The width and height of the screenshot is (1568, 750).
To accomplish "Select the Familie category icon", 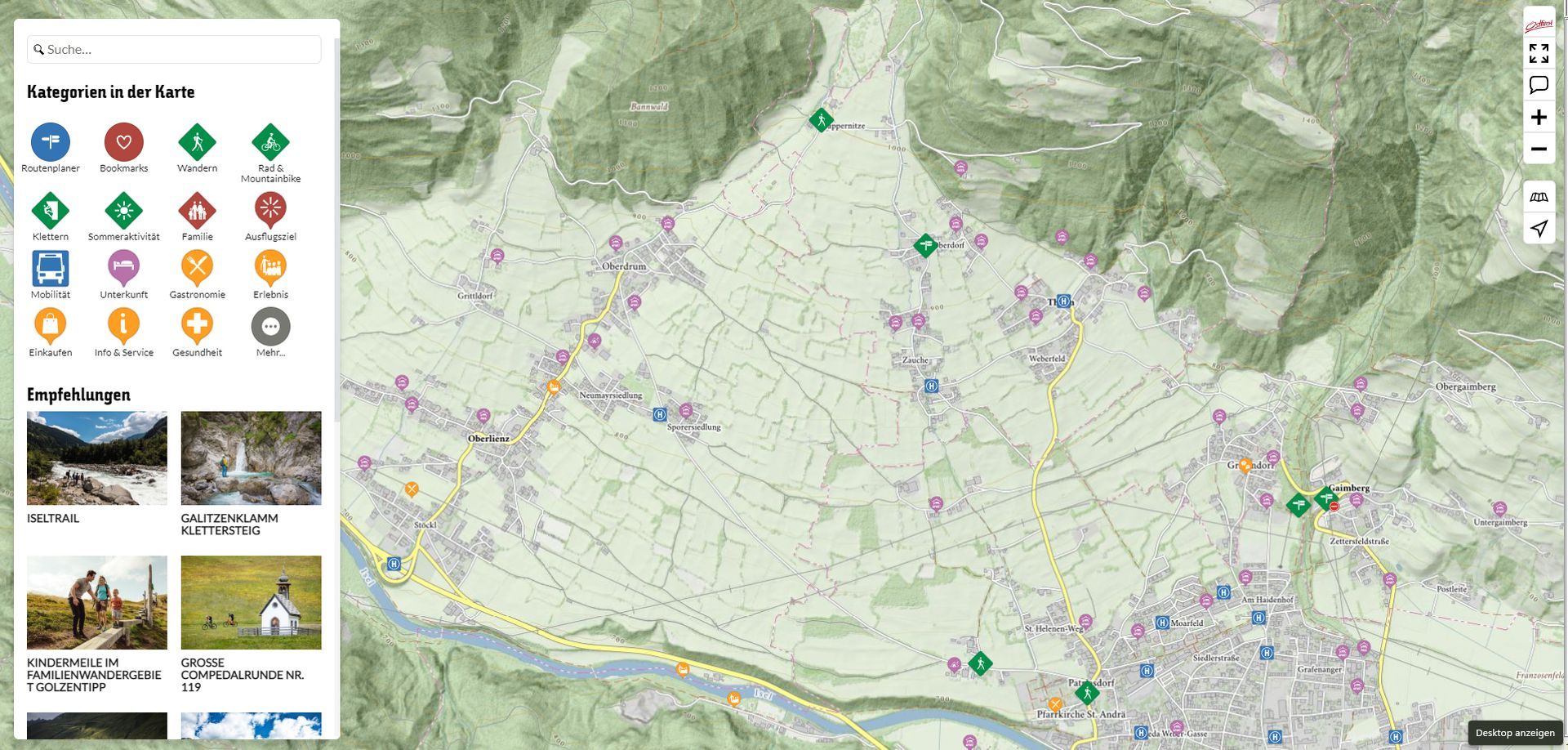I will coord(197,210).
